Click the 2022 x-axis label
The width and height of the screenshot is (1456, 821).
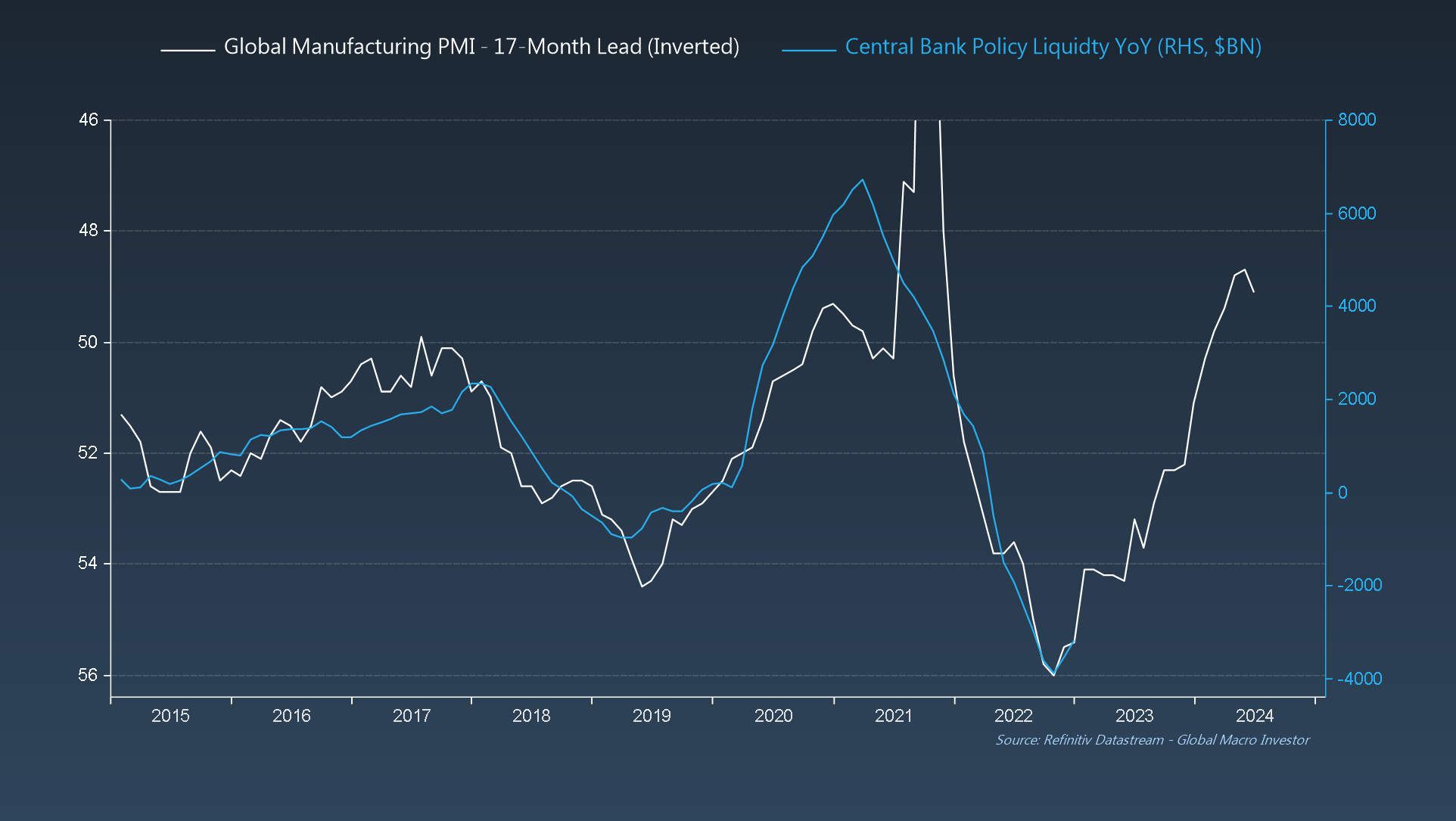pos(1013,716)
